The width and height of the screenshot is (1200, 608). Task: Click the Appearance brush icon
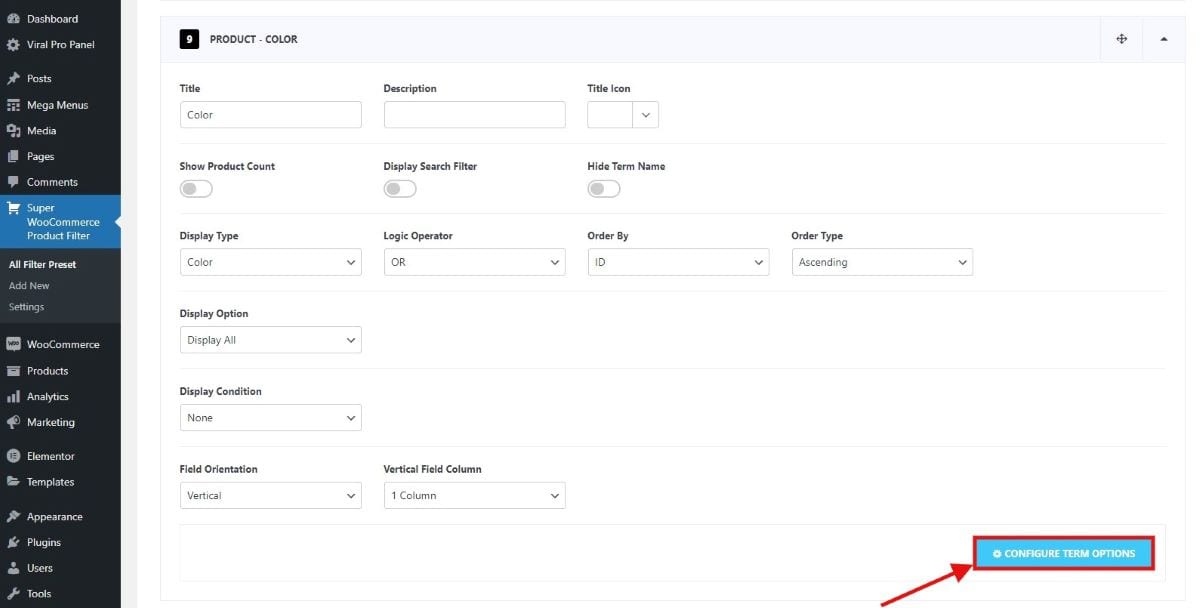coord(13,517)
